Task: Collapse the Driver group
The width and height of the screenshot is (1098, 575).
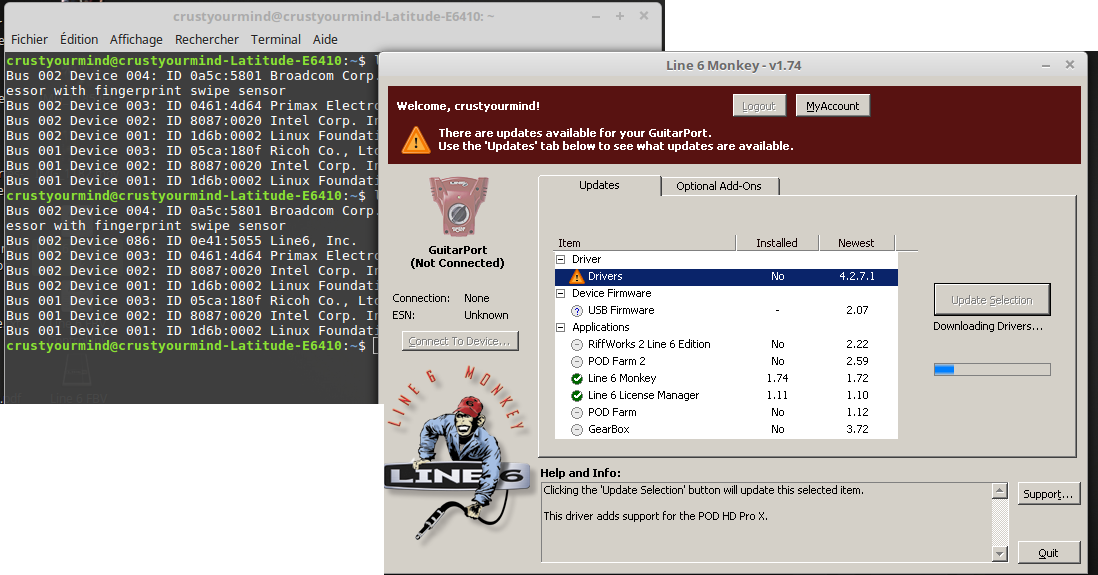Action: (561, 259)
